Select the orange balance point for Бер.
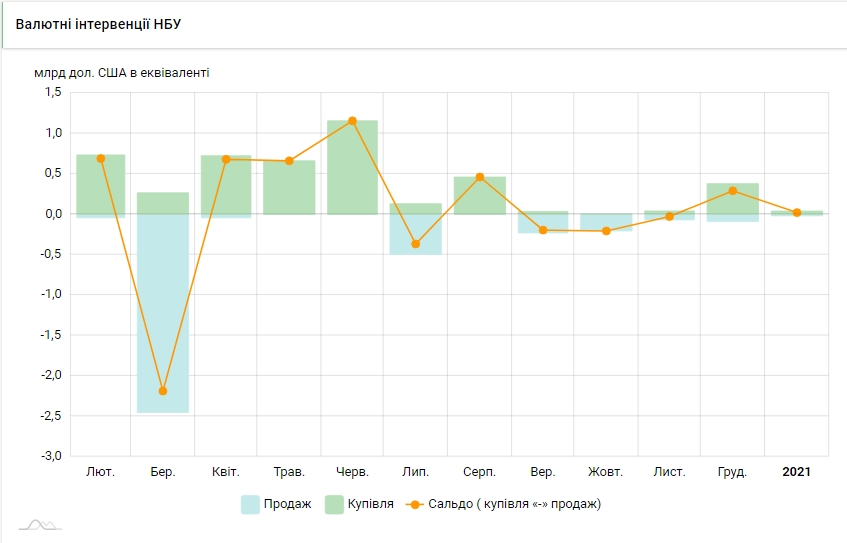847x543 pixels. (163, 391)
